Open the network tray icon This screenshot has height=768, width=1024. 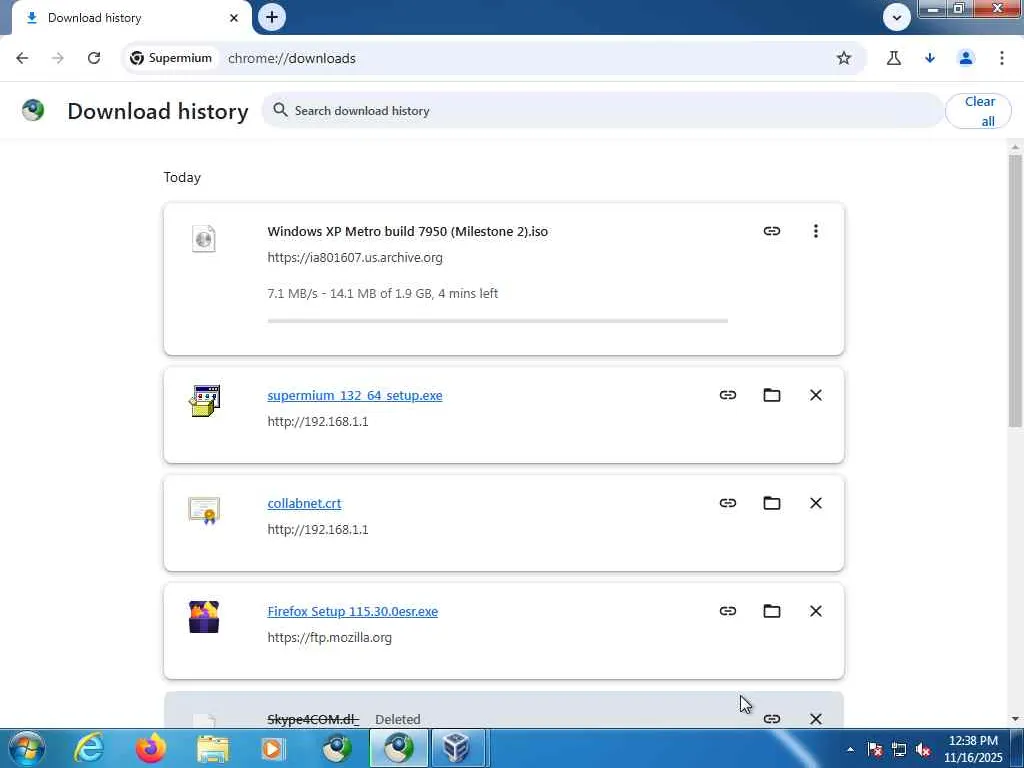(899, 750)
